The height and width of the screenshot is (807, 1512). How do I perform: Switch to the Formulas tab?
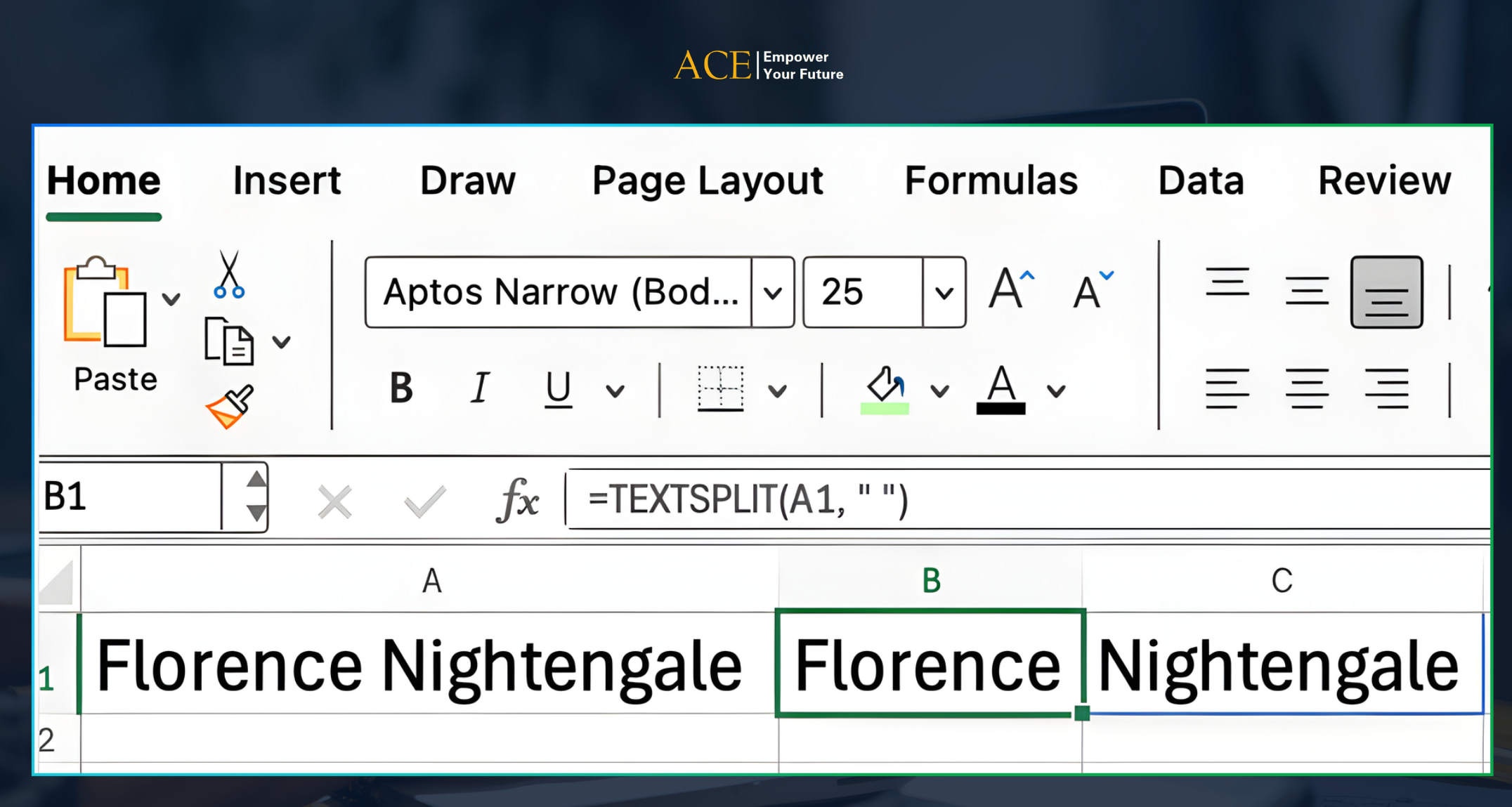coord(991,181)
